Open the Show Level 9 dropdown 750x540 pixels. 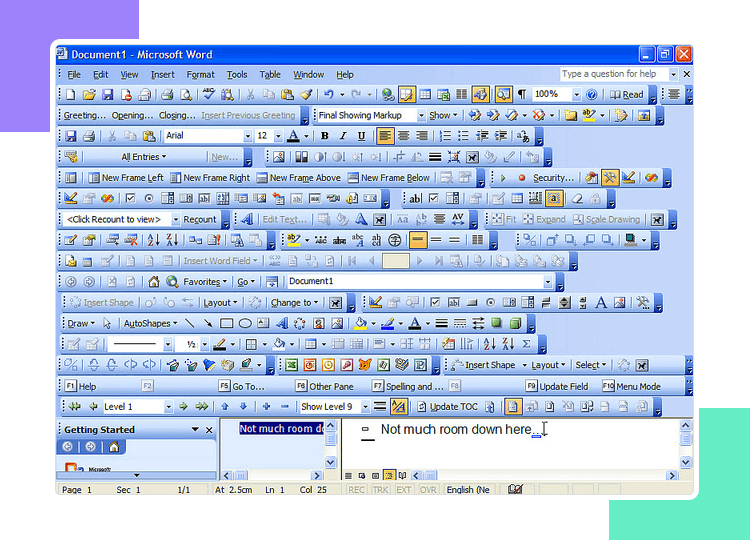pyautogui.click(x=365, y=407)
